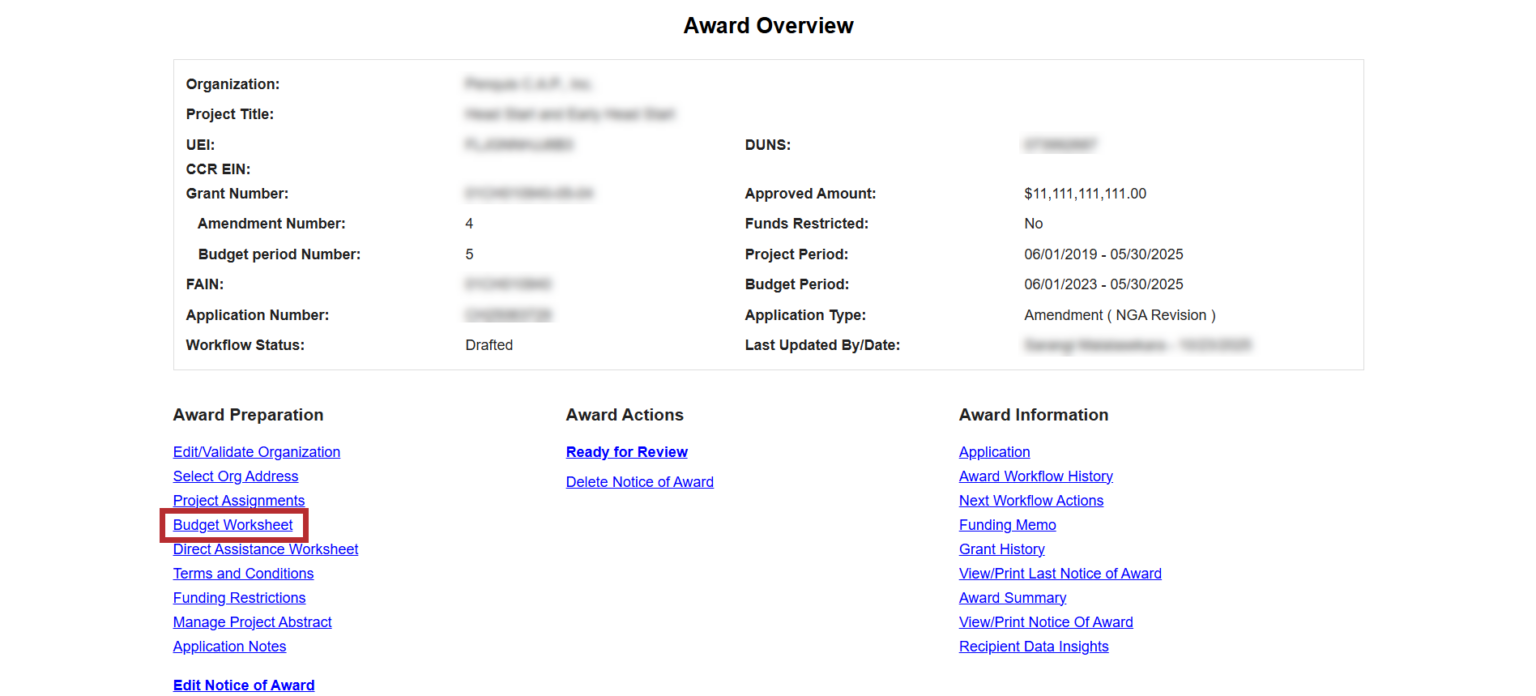Go to Direct Assistance Worksheet
The height and width of the screenshot is (696, 1536).
coord(265,549)
